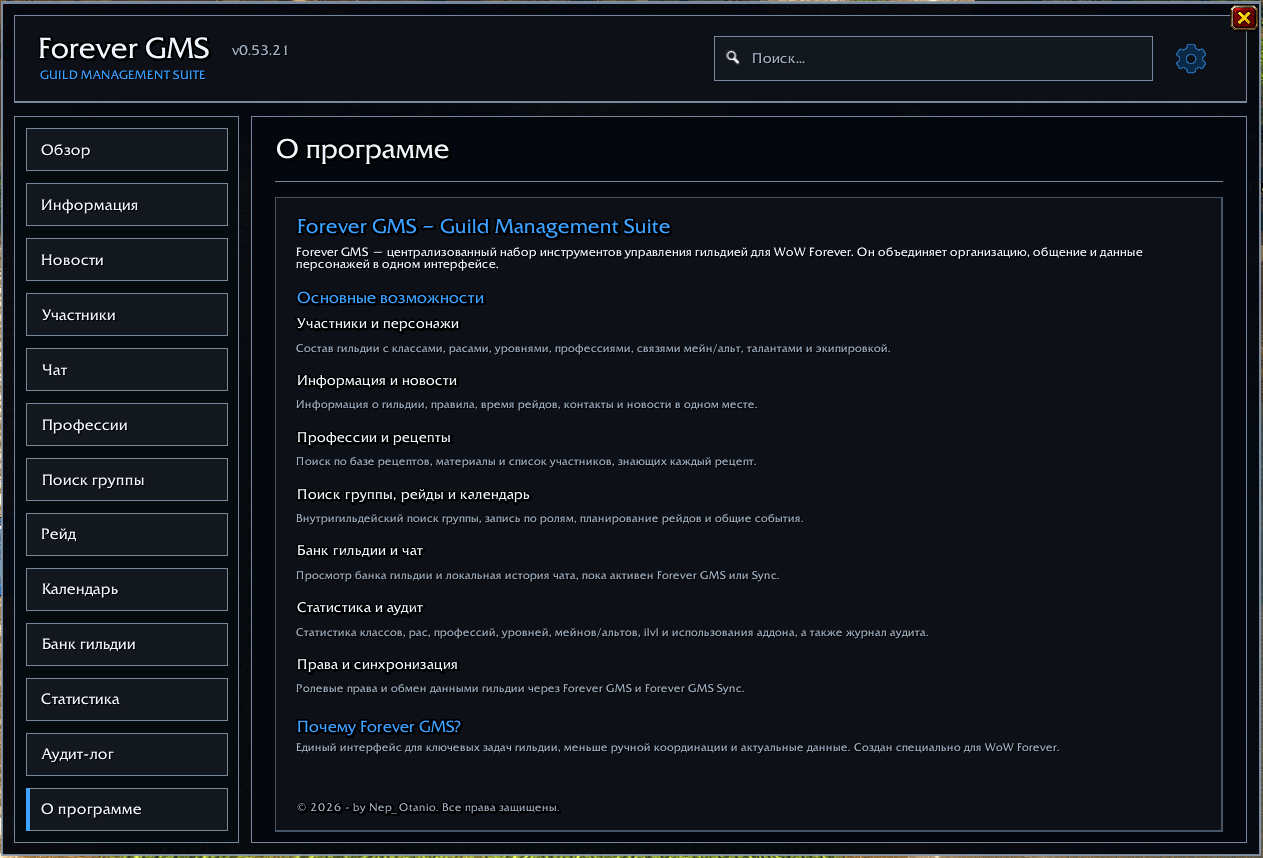Image resolution: width=1263 pixels, height=858 pixels.
Task: Switch to the Информация tab
Action: coord(127,205)
